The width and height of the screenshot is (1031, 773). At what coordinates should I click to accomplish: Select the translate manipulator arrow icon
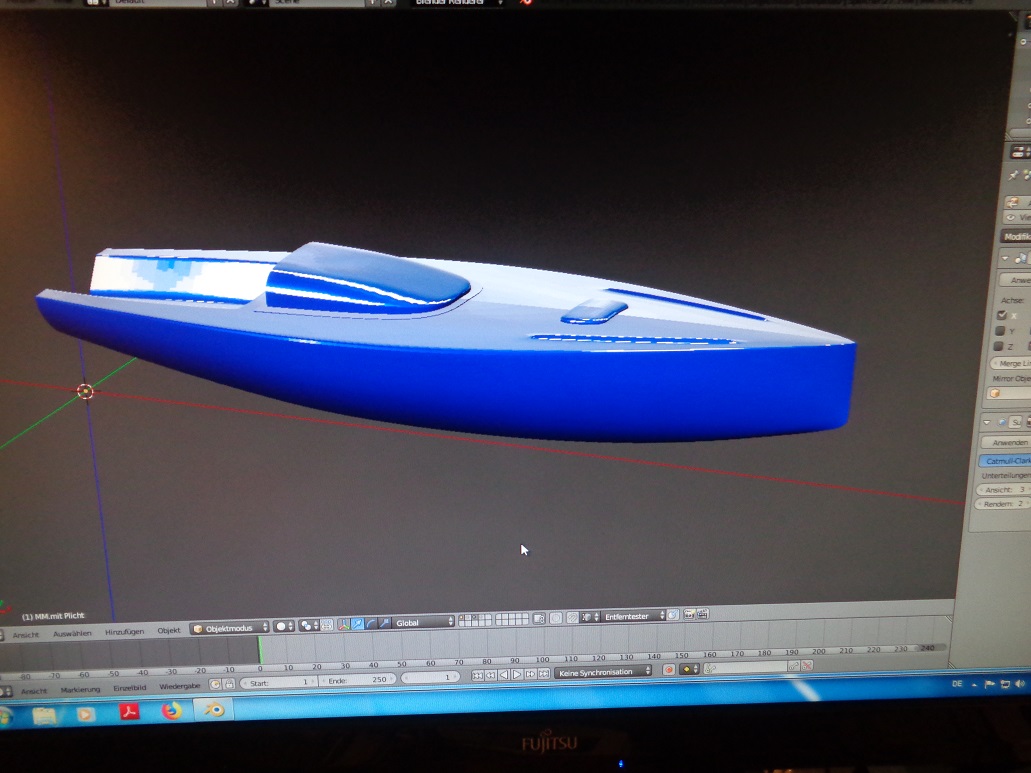coord(357,624)
